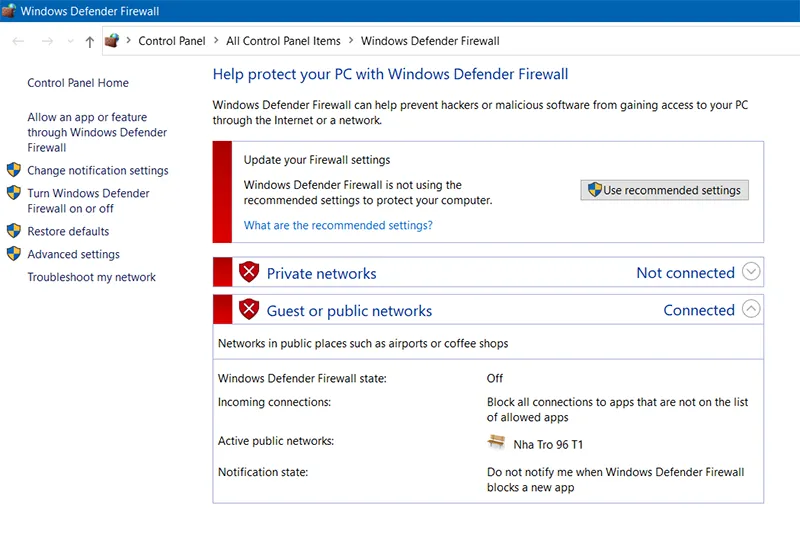Screen dimensions: 800x553
Task: Open the recent locations dropdown arrow
Action: click(70, 41)
